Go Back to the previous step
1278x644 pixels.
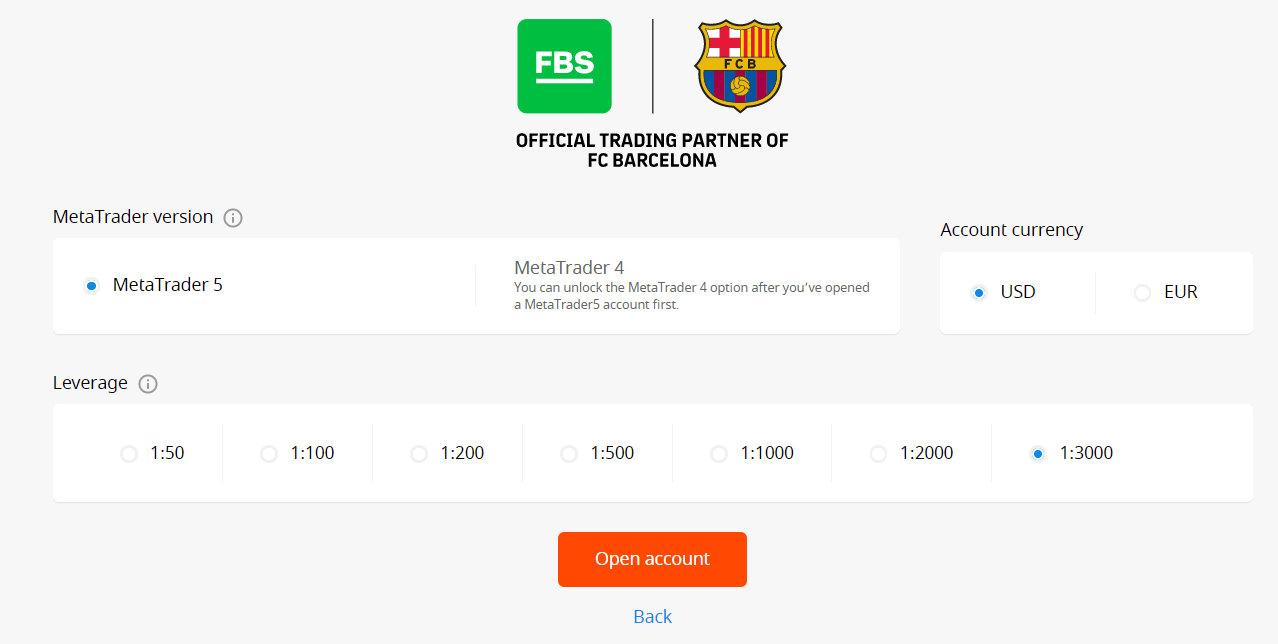point(652,616)
